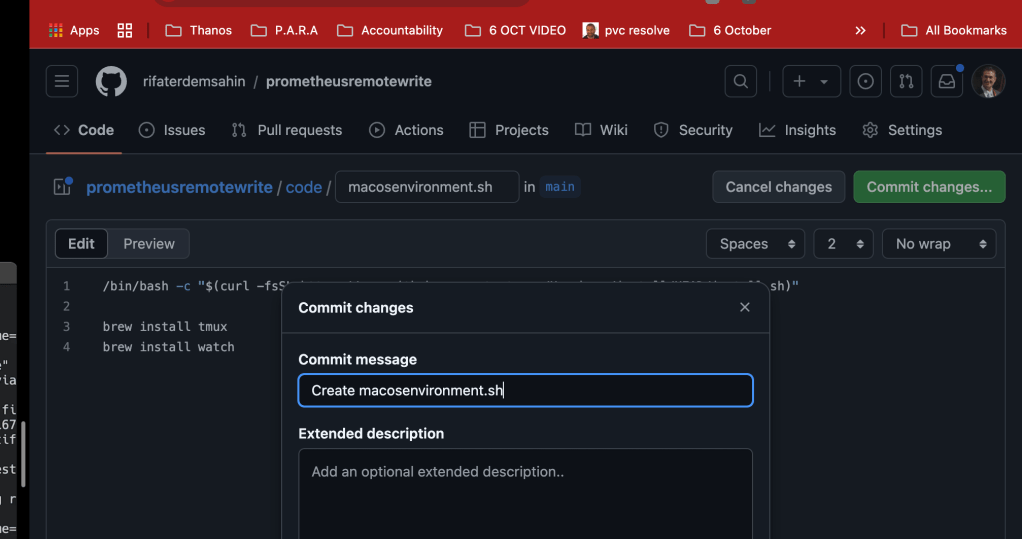Open the Create new plus dropdown
This screenshot has height=539, width=1022.
point(811,81)
